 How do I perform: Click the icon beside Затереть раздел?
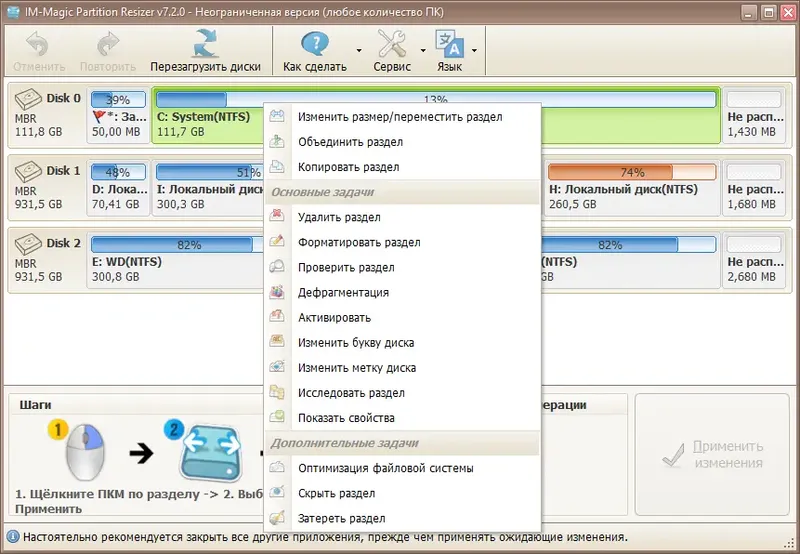coord(277,517)
